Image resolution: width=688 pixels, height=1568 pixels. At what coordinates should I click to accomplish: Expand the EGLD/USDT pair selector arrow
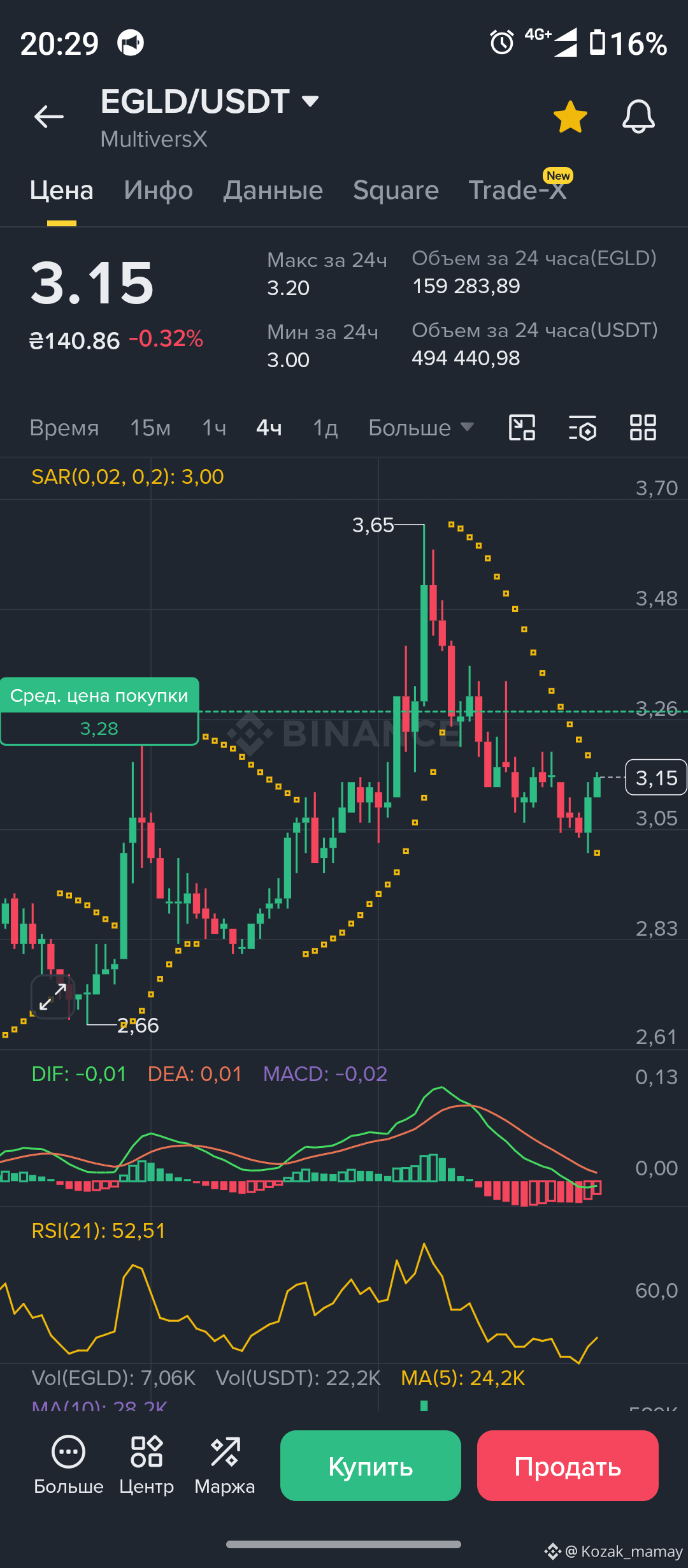(x=310, y=101)
